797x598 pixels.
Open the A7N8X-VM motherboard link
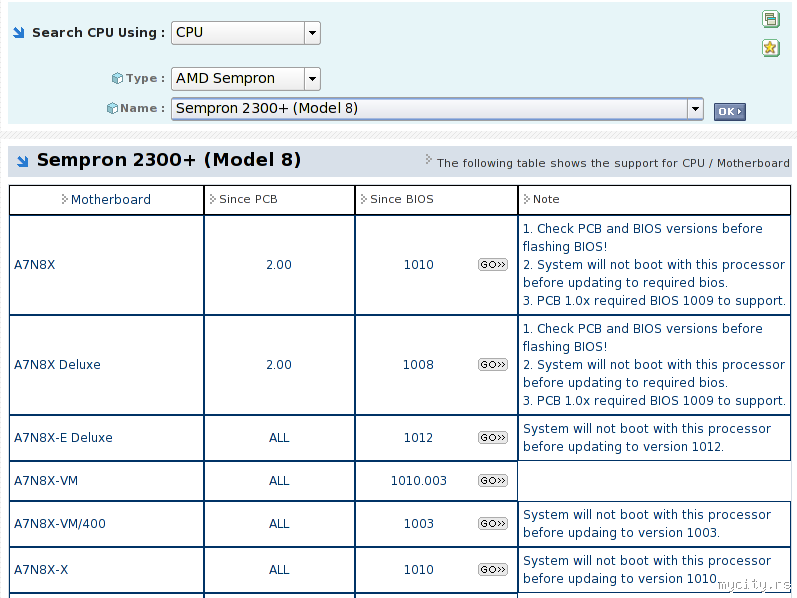coord(46,481)
